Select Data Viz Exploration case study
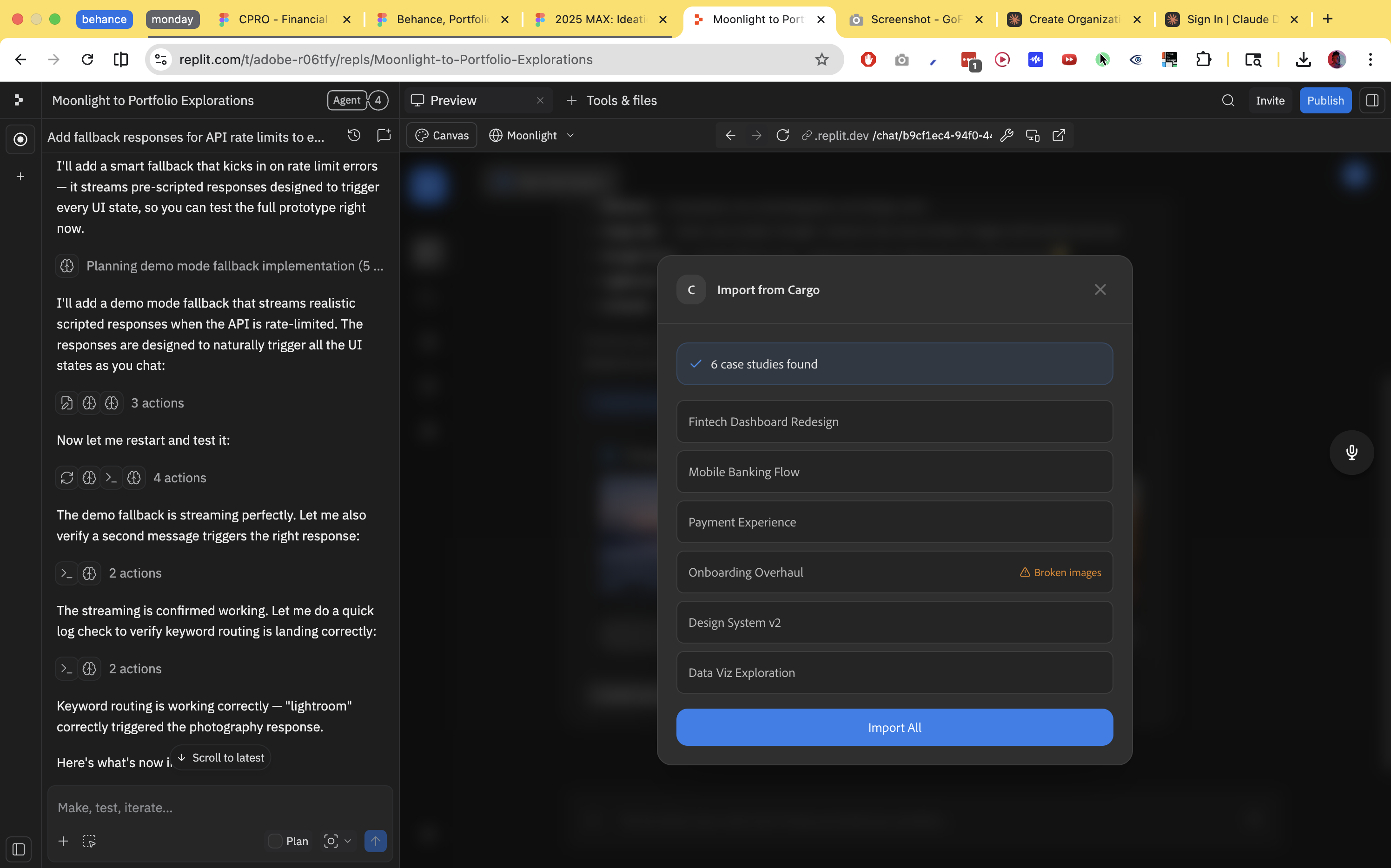This screenshot has width=1391, height=868. coord(894,673)
